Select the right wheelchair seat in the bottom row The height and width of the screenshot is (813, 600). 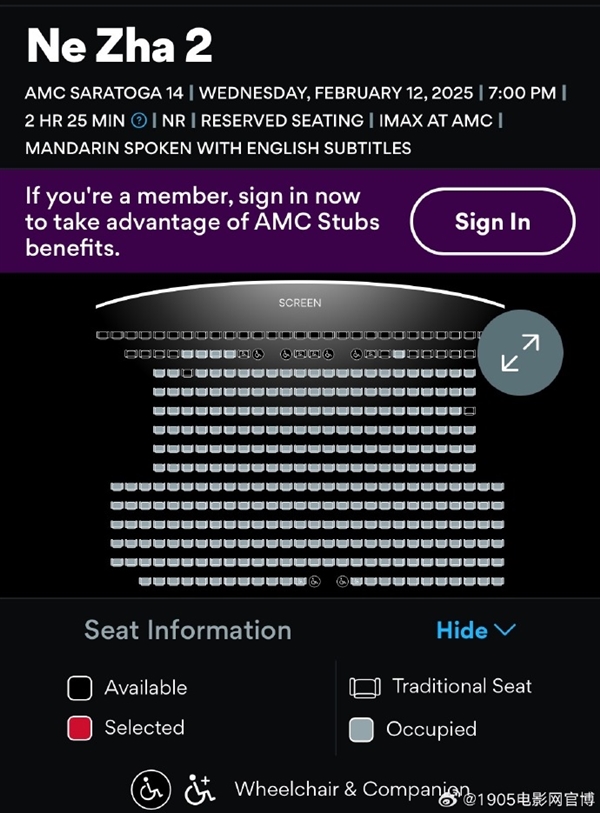(x=341, y=581)
